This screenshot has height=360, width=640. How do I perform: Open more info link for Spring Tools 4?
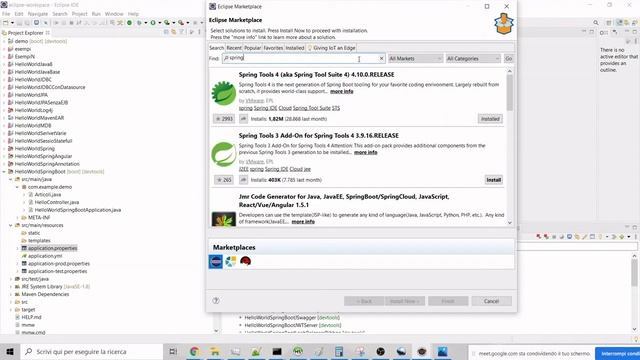[x=342, y=91]
